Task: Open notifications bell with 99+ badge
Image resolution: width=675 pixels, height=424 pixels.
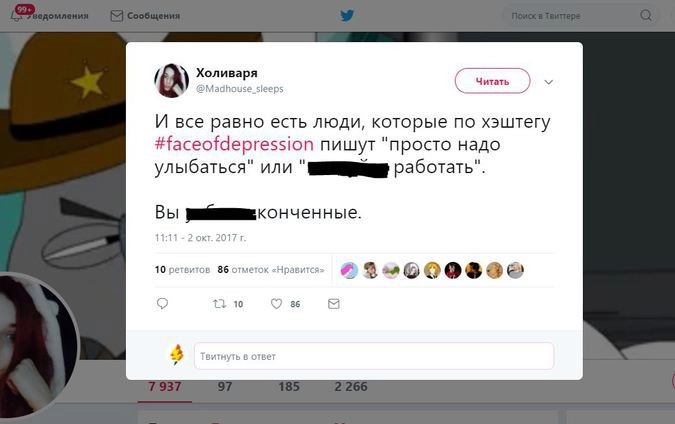Action: click(x=17, y=15)
